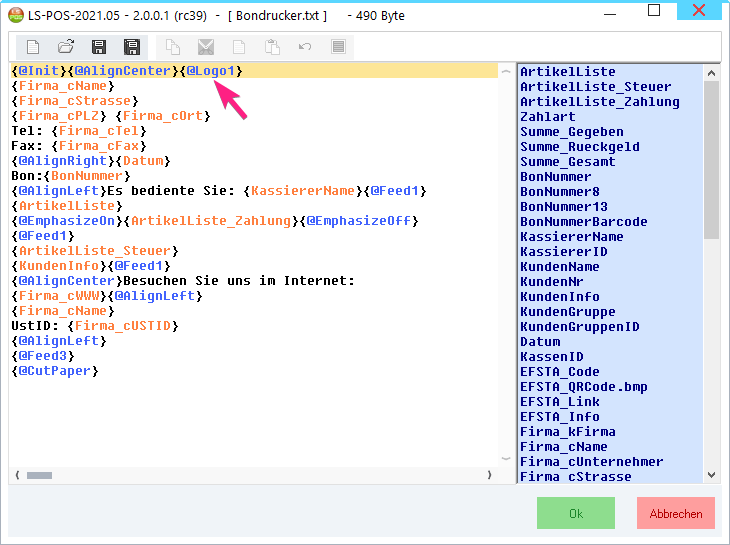Select BonNummer13 in the variable list
This screenshot has width=730, height=545.
564,207
